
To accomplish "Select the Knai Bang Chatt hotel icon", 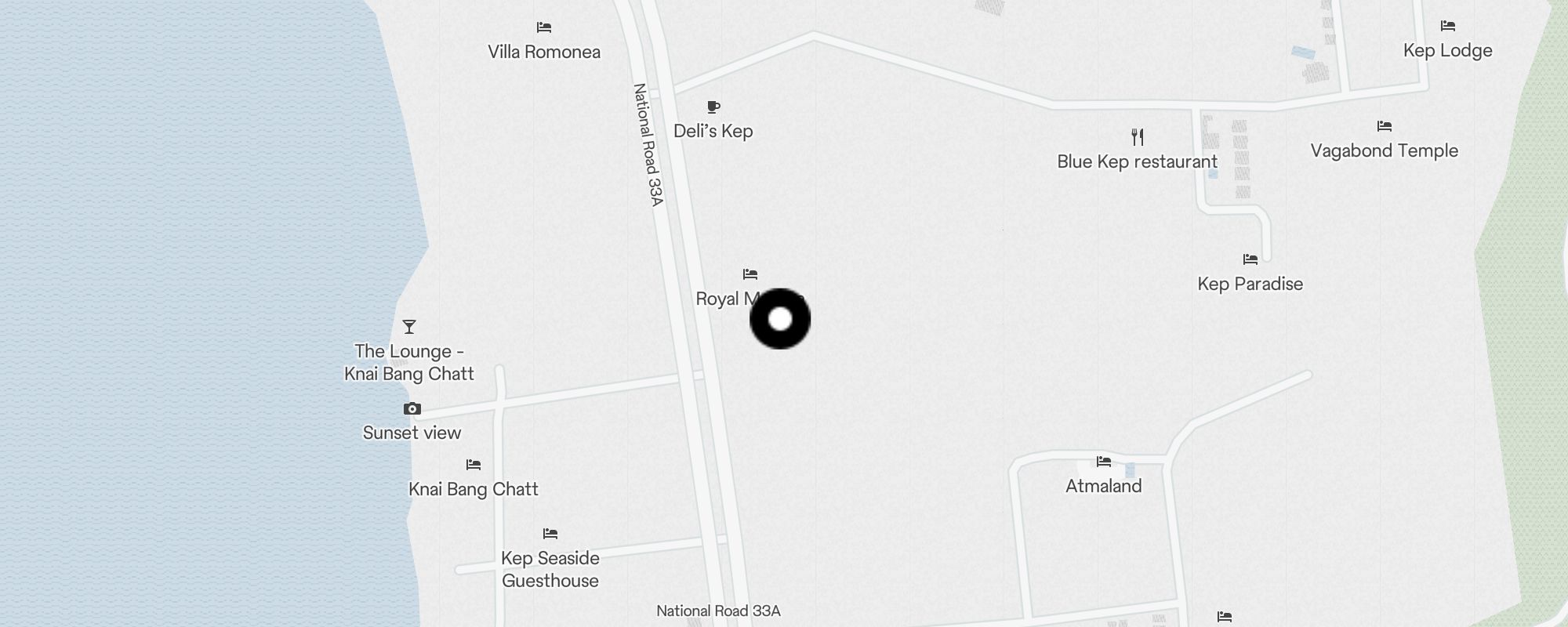I will 474,465.
